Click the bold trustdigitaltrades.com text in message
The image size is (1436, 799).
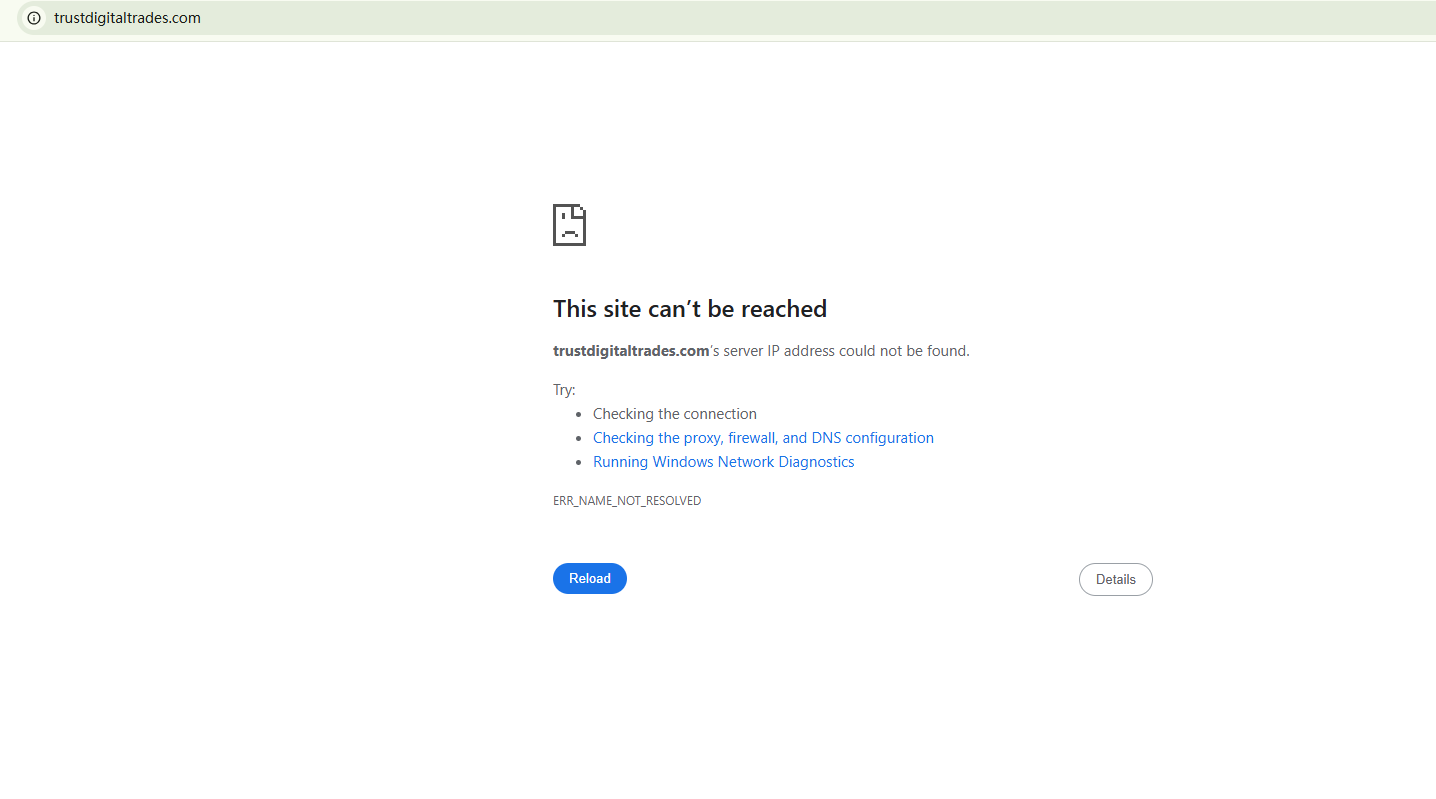[631, 351]
